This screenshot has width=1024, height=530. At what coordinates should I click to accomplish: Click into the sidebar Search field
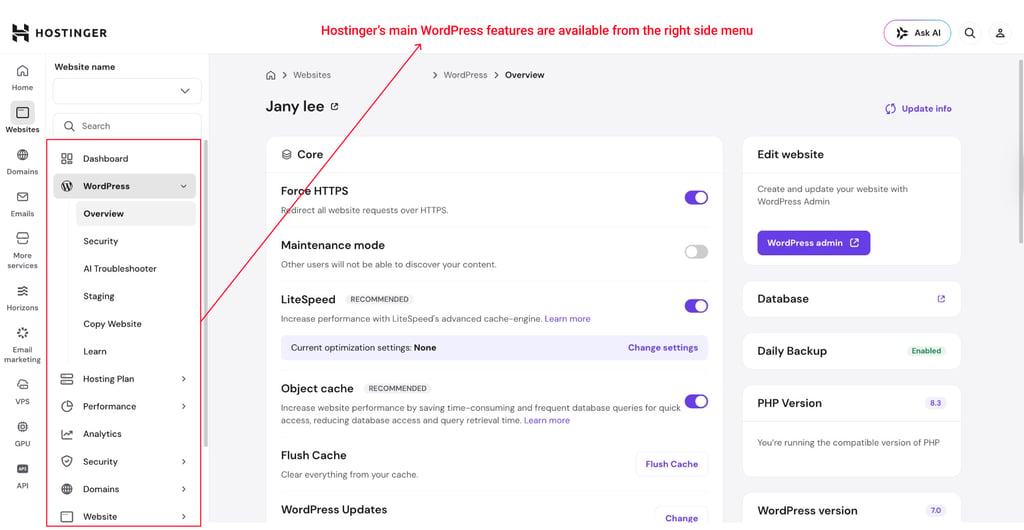(x=127, y=126)
